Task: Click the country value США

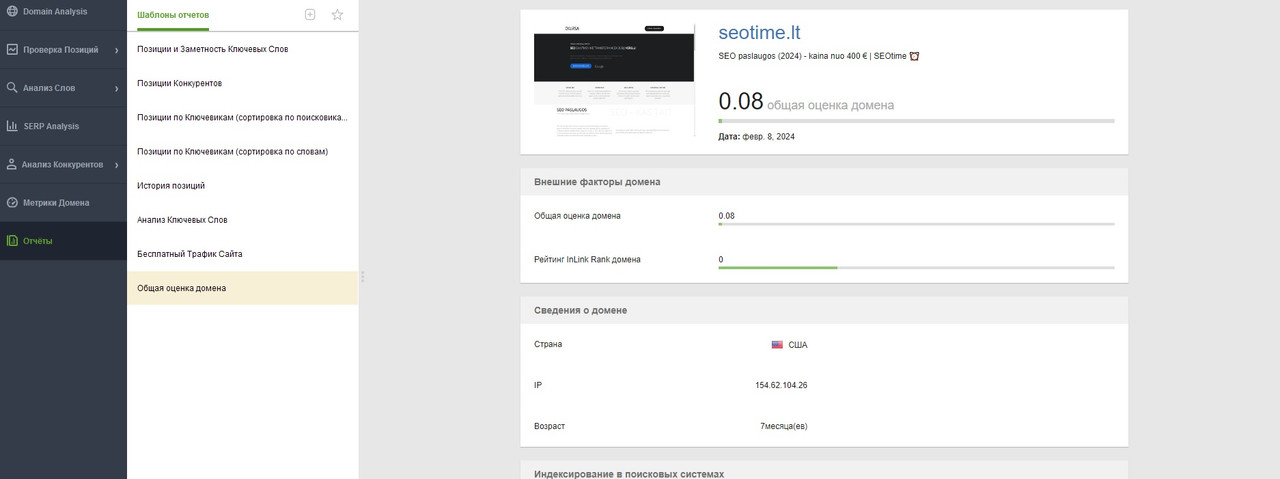Action: click(x=797, y=345)
